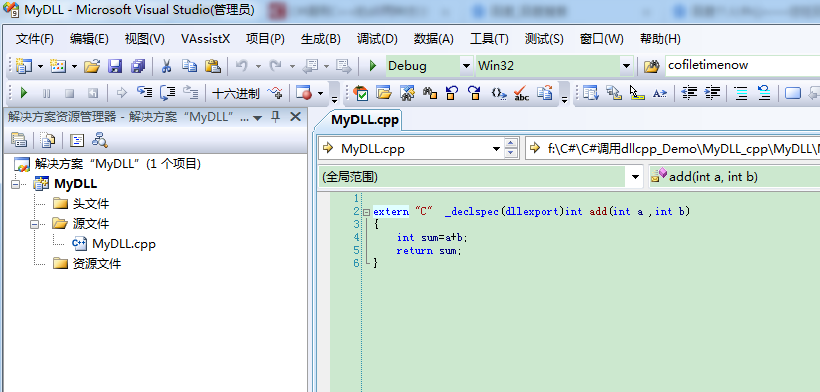This screenshot has height=392, width=820.
Task: Click the Redo arrow icon
Action: coord(275,66)
